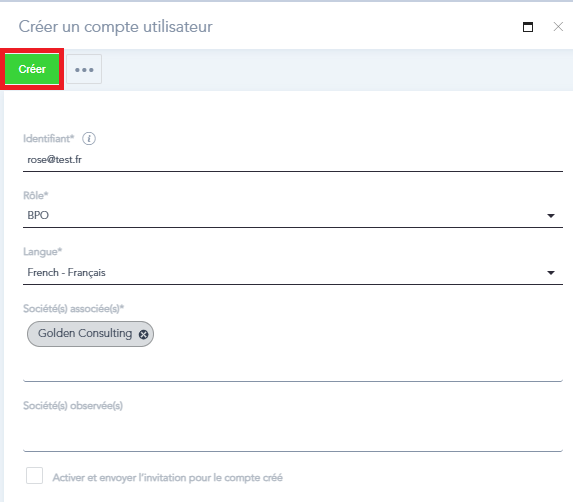Viewport: 573px width, 502px height.
Task: Remove the Golden Consulting chip
Action: (x=144, y=334)
